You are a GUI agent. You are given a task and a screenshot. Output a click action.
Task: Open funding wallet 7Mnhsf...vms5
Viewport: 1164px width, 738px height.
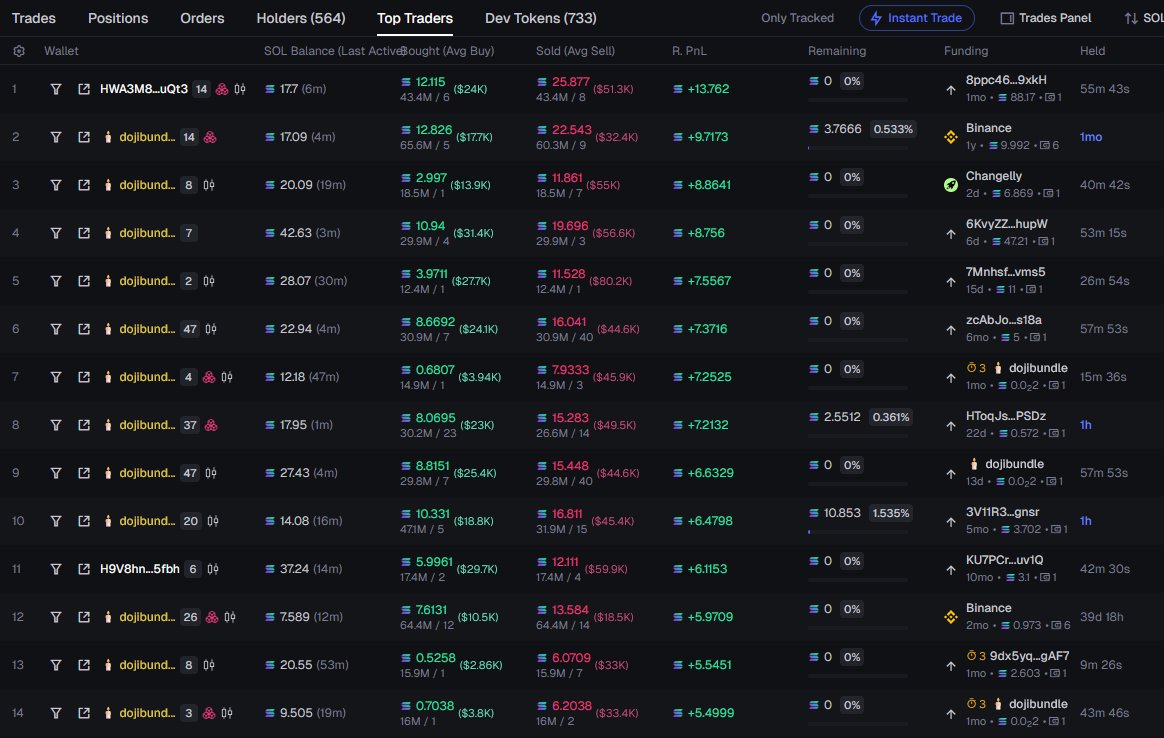pyautogui.click(x=1005, y=272)
